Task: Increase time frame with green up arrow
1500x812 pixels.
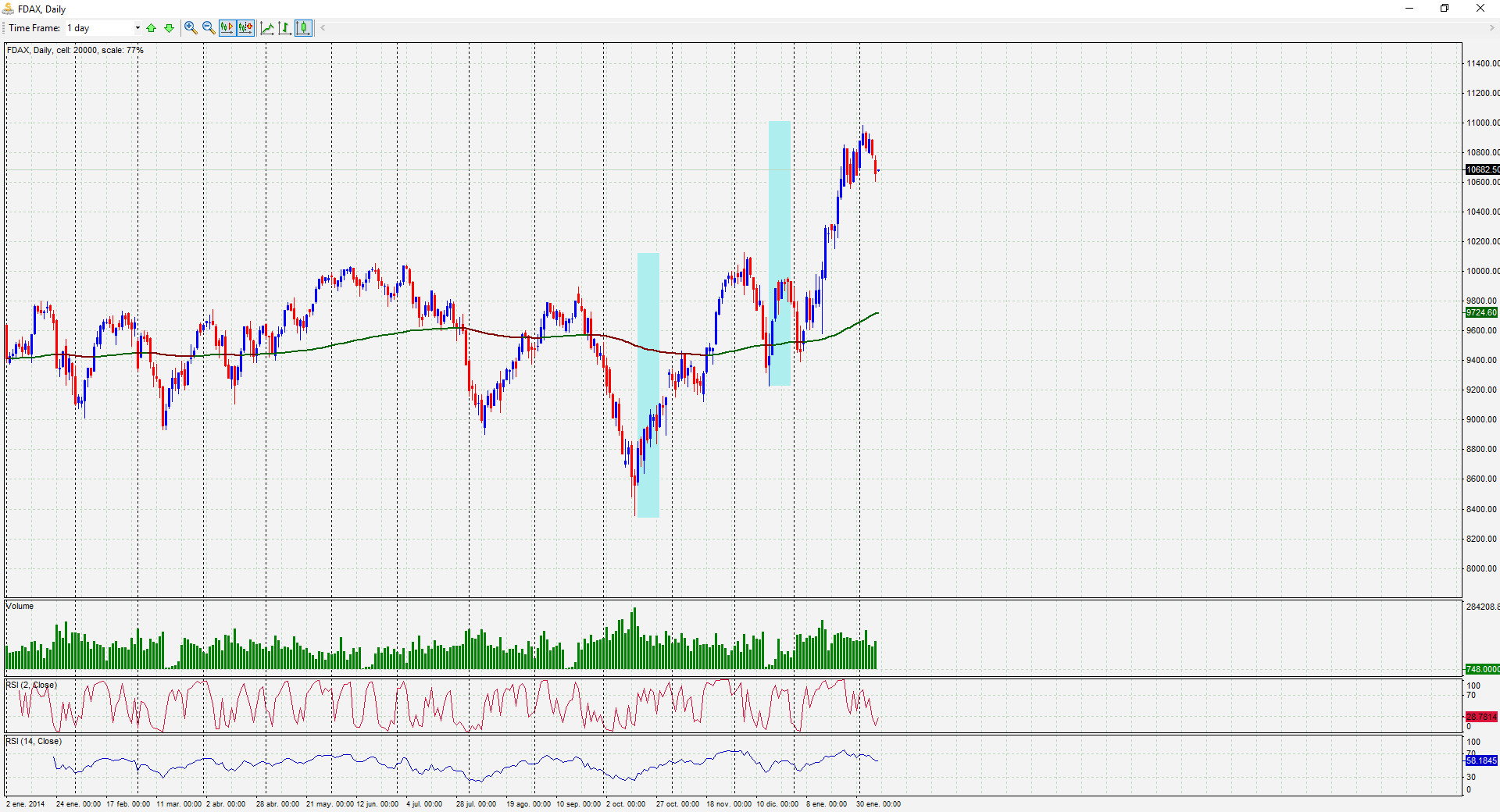Action: tap(152, 28)
